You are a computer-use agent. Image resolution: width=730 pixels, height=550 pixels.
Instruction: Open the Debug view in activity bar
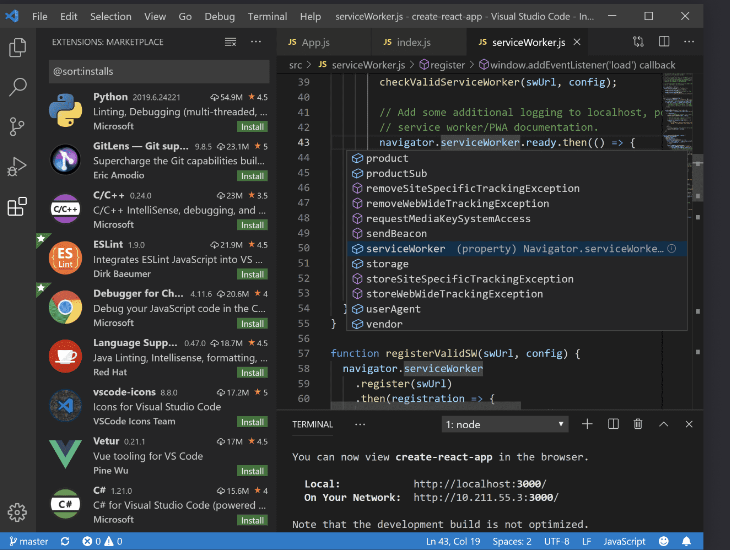coord(18,166)
